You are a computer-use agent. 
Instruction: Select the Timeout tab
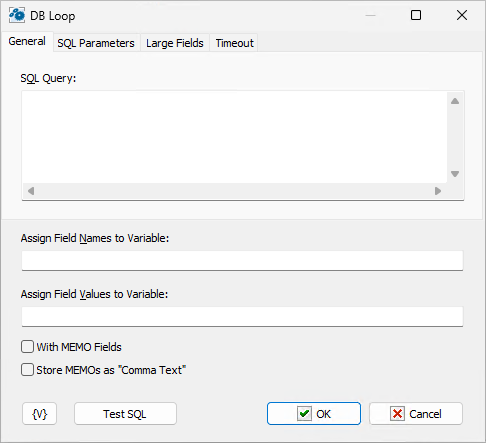(234, 43)
